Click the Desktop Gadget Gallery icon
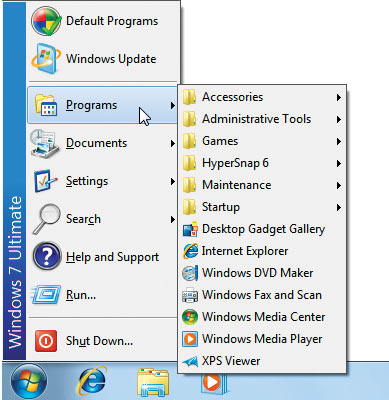 click(190, 229)
